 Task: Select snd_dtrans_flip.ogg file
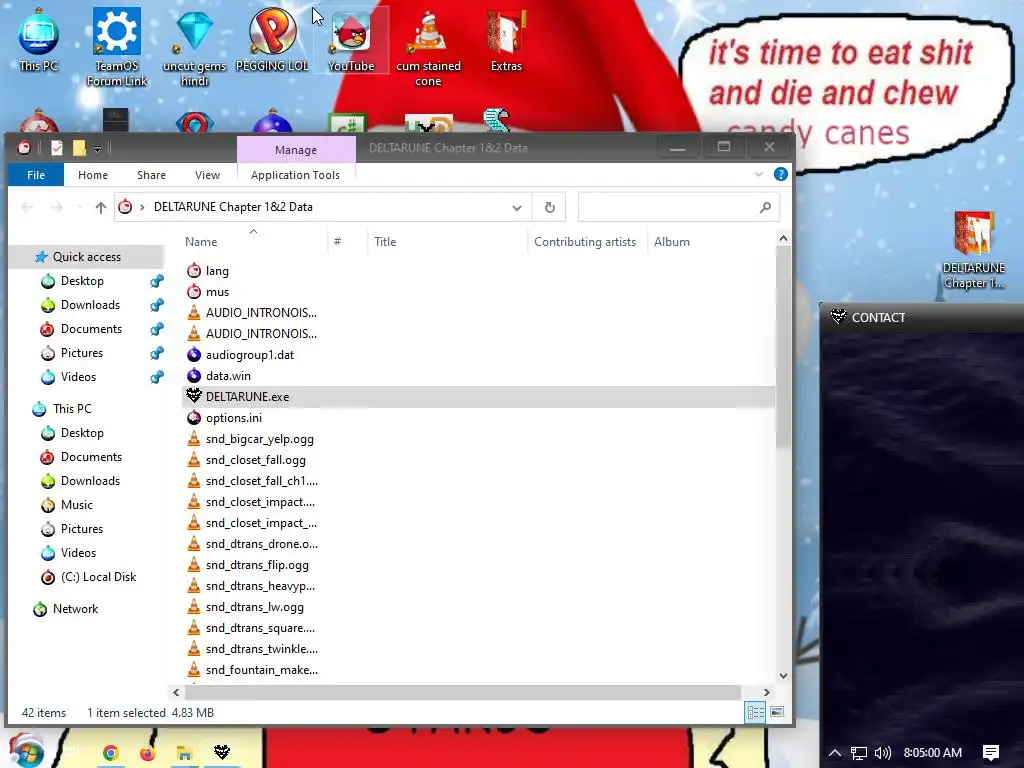coord(257,566)
